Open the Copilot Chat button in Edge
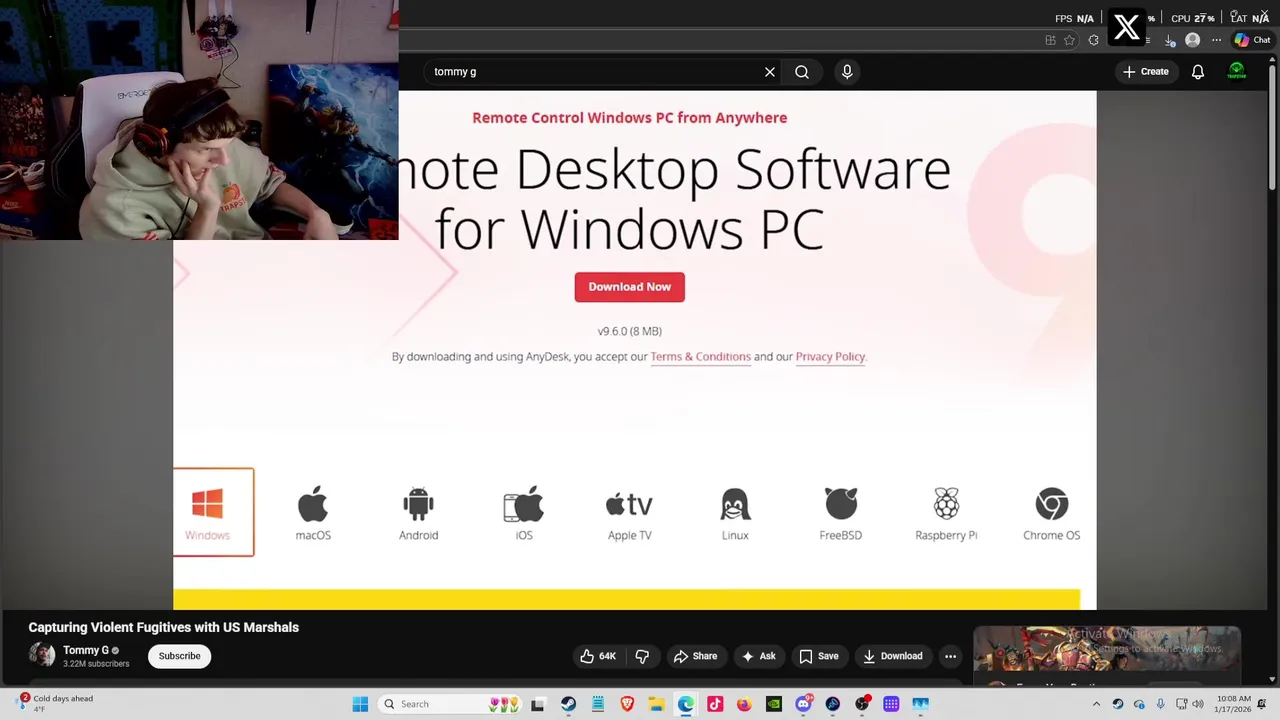This screenshot has width=1280, height=720. (1252, 40)
